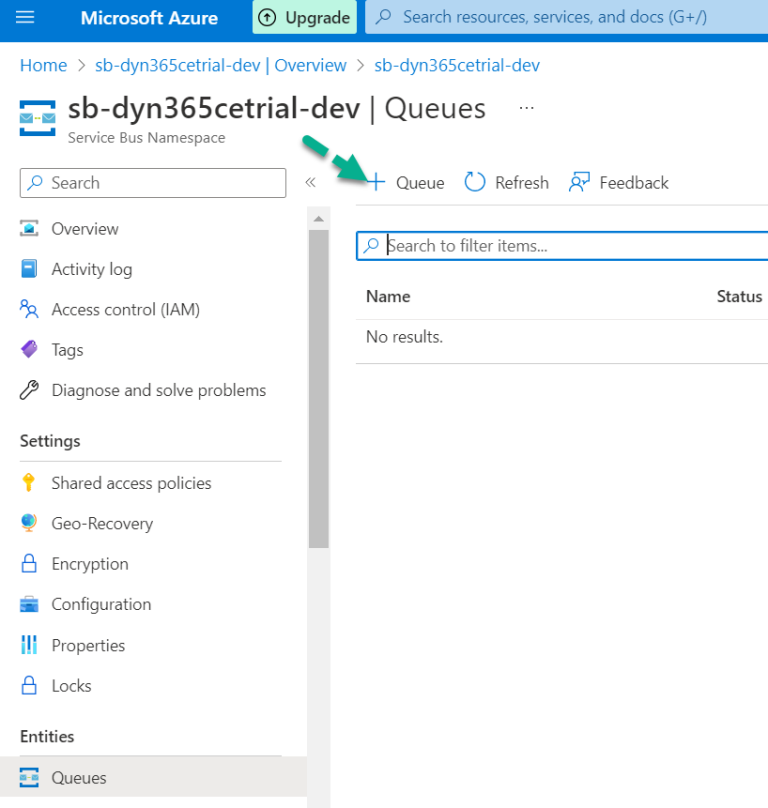Image resolution: width=768 pixels, height=808 pixels.
Task: Select Queues under Entities
Action: (x=79, y=777)
